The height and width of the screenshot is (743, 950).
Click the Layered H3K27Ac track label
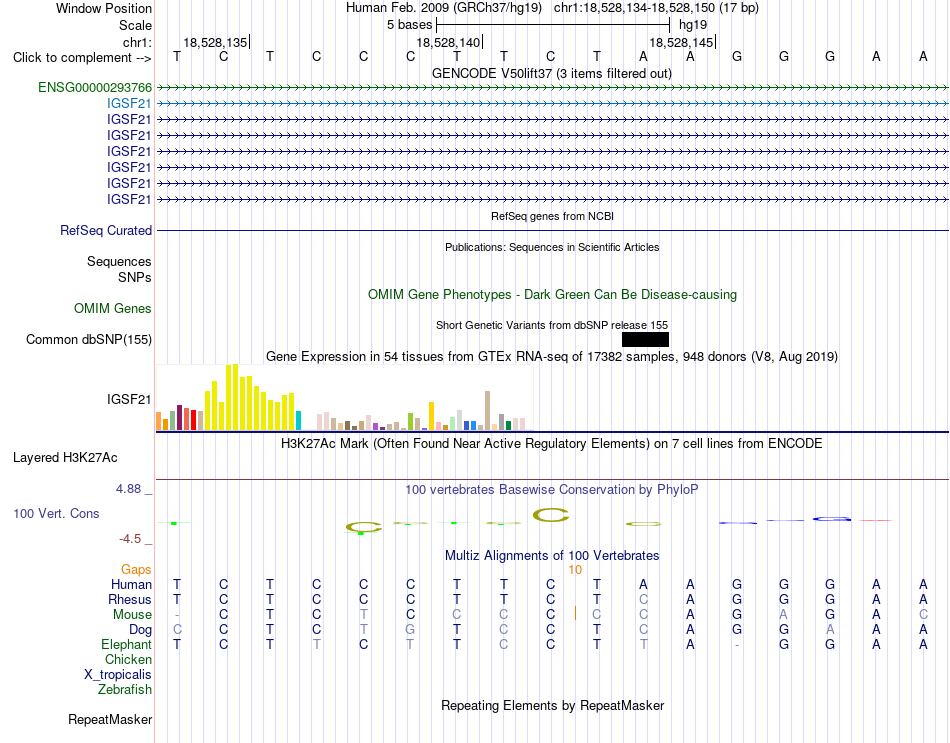(65, 458)
